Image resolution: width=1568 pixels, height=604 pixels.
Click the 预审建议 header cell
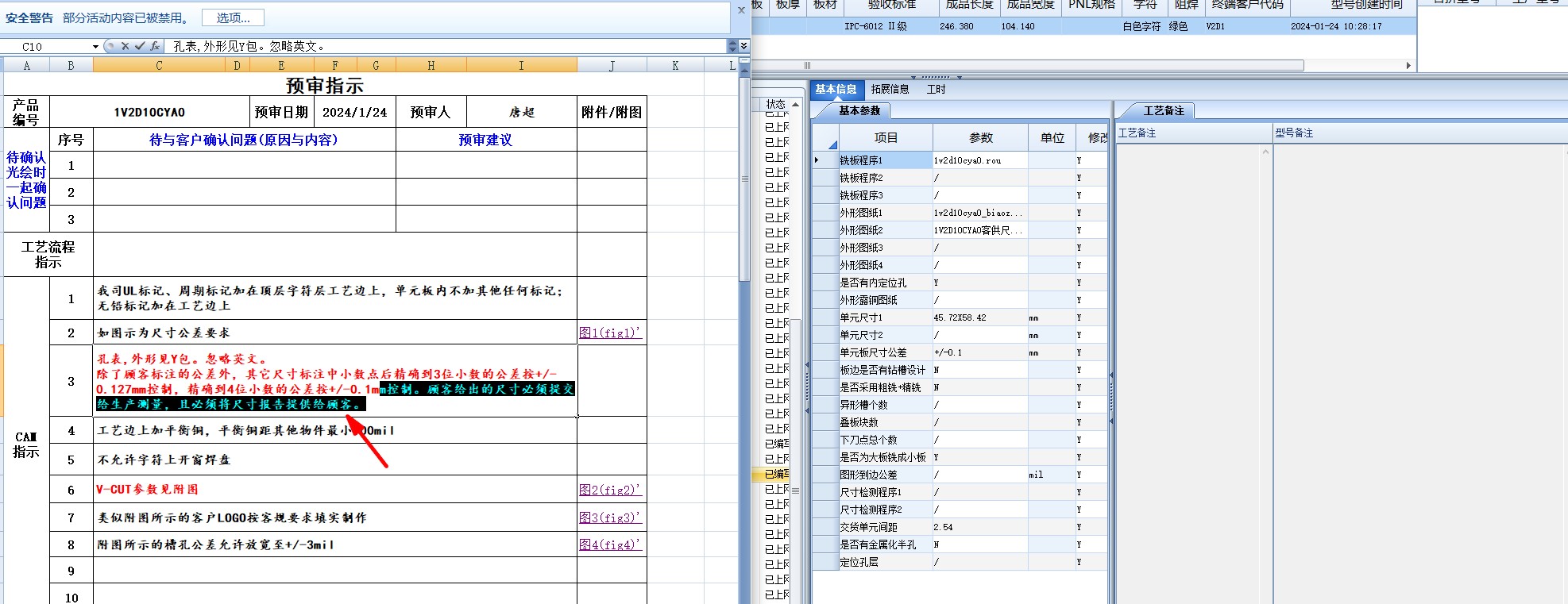pyautogui.click(x=486, y=140)
